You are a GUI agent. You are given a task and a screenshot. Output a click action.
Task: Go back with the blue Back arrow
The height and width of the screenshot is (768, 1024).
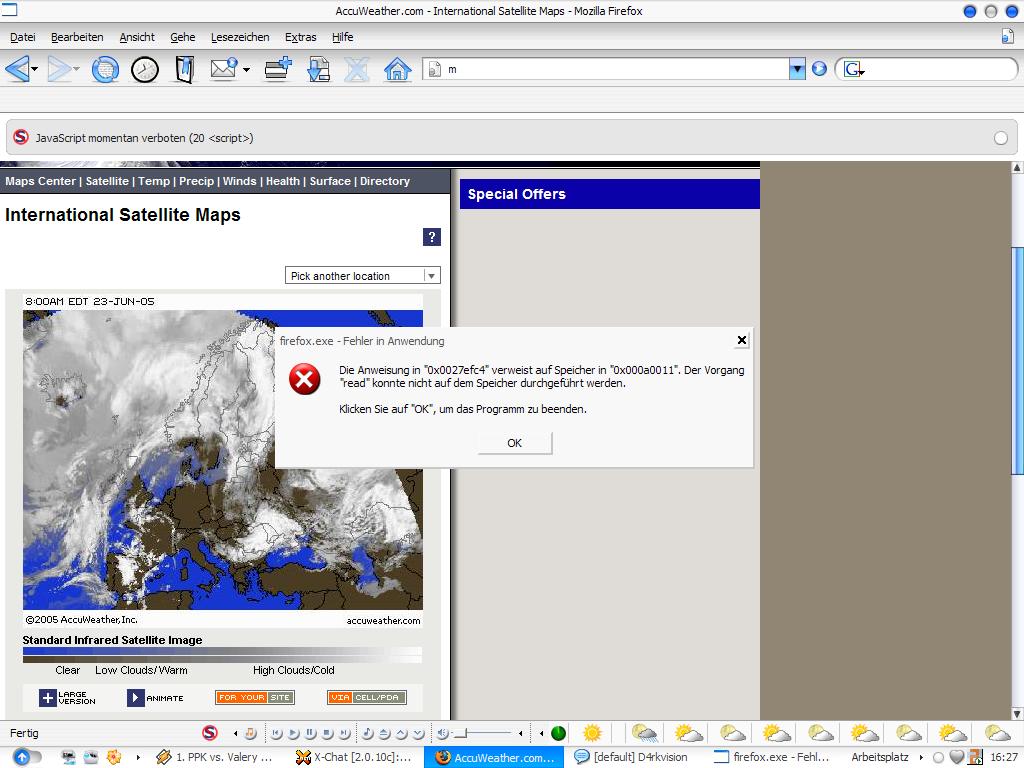coord(17,69)
